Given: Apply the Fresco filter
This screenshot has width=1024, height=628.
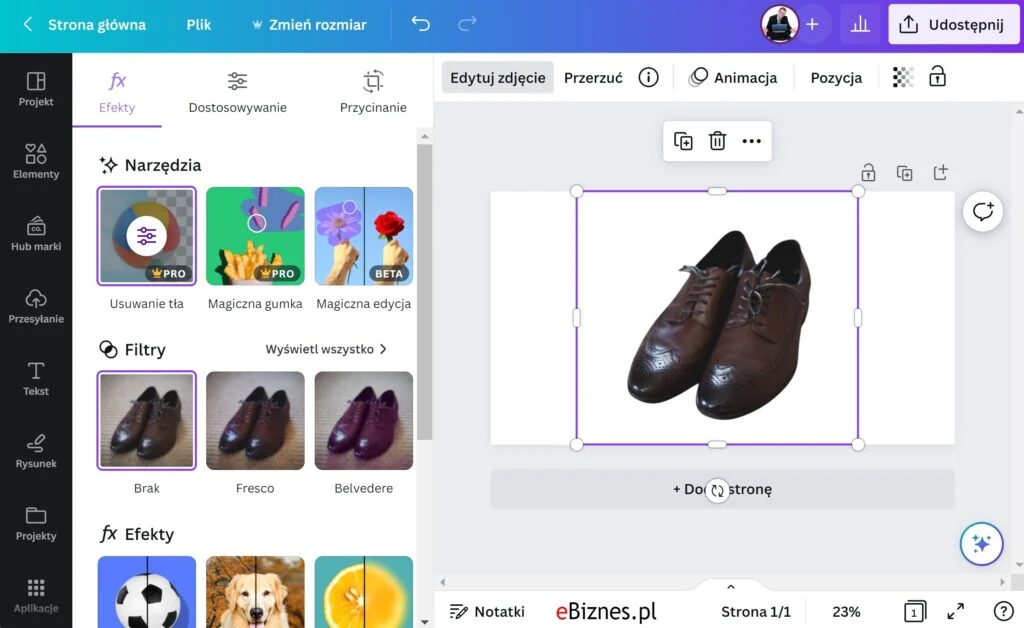Looking at the screenshot, I should [255, 421].
